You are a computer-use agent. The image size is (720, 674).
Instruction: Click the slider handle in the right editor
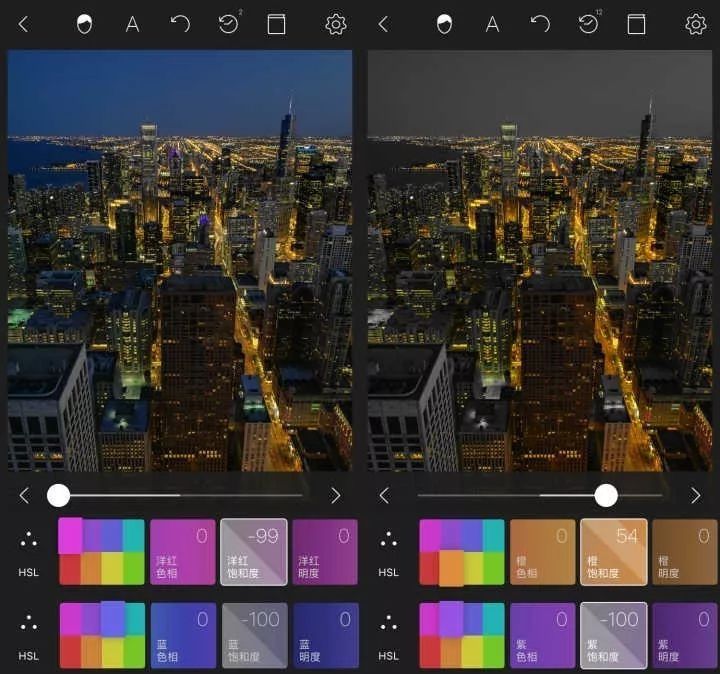[x=606, y=495]
